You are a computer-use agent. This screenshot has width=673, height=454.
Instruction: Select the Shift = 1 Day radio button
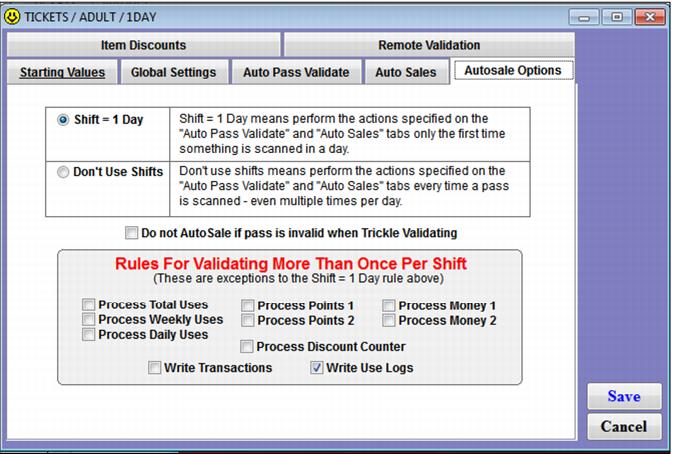pos(63,120)
